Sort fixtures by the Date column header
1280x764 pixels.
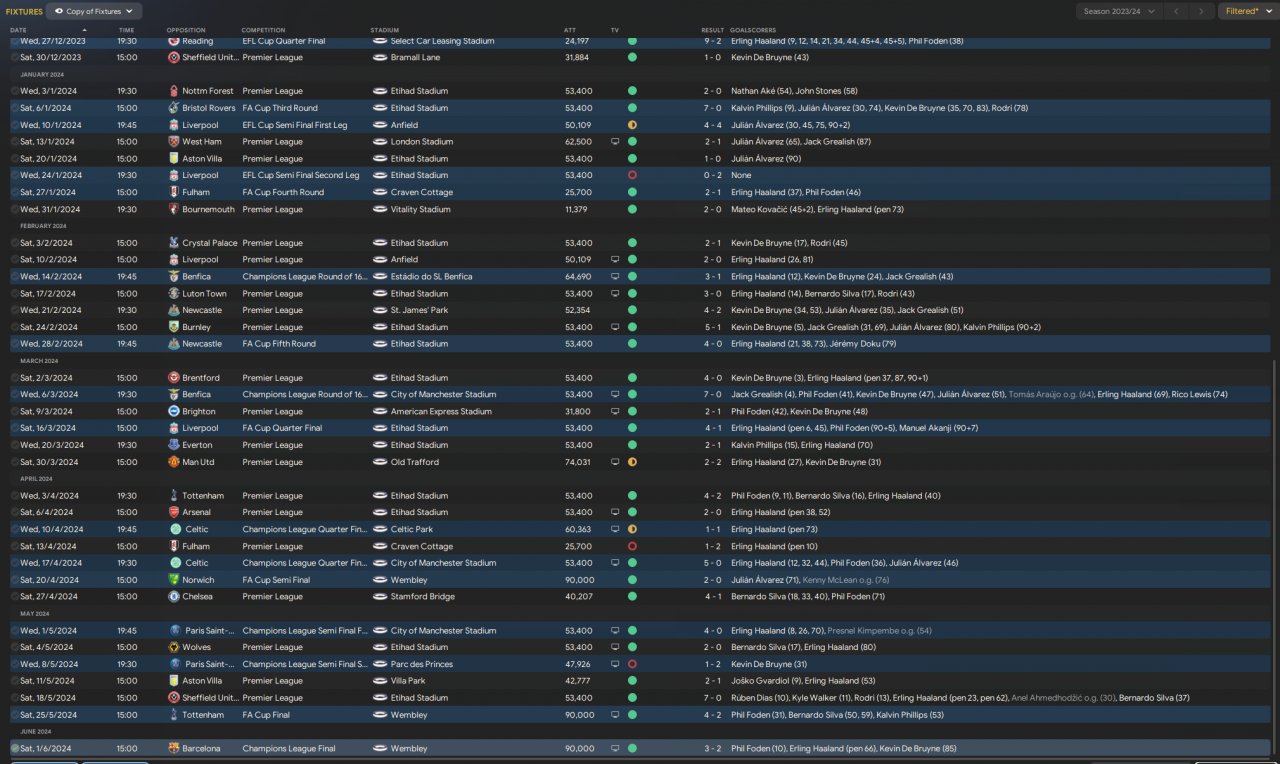(x=19, y=30)
